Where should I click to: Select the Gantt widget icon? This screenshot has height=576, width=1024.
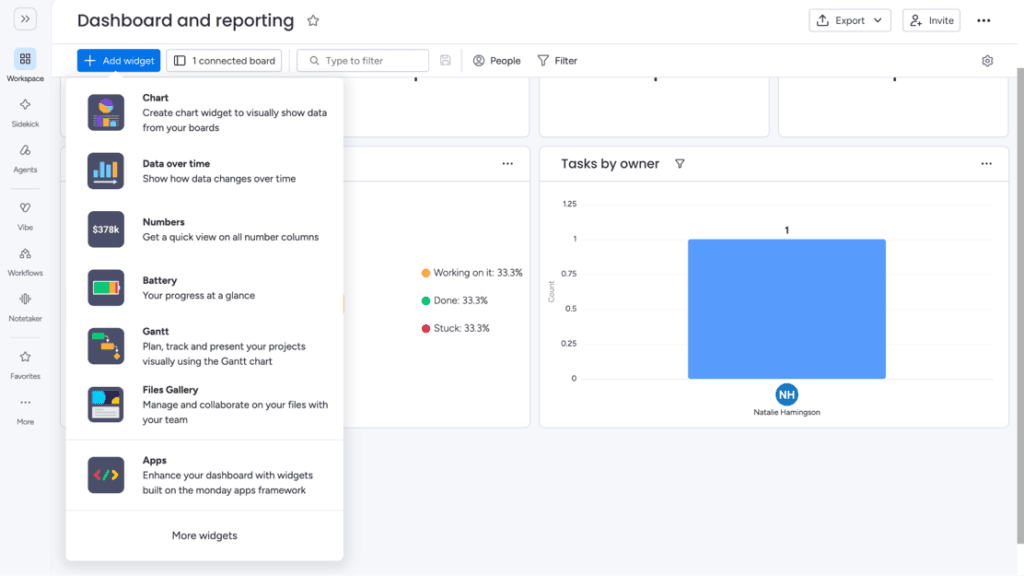coord(106,346)
